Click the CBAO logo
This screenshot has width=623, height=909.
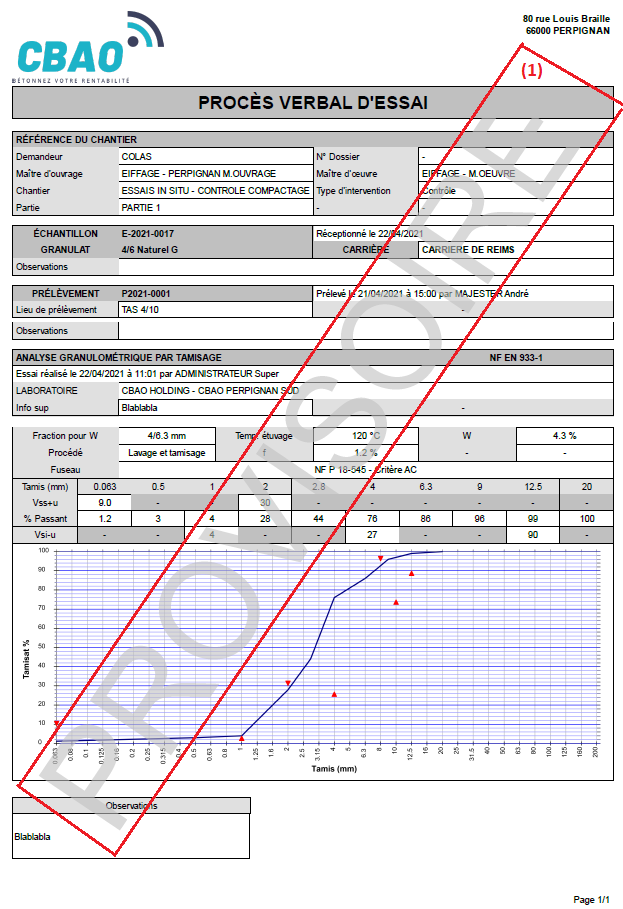click(x=89, y=47)
